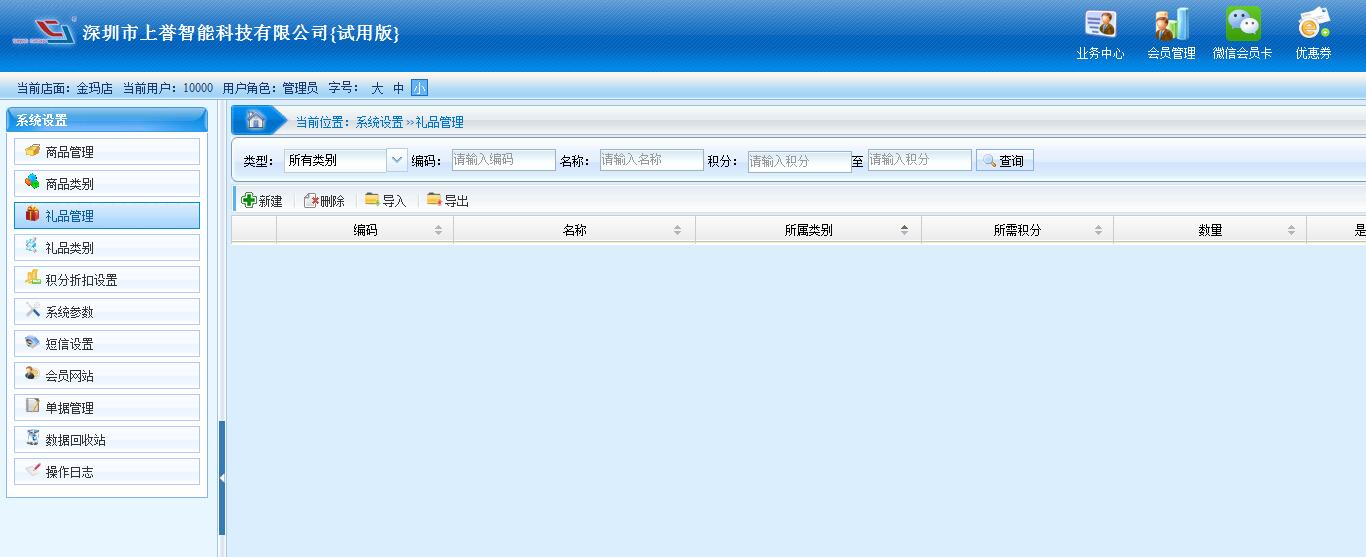1366x557 pixels.
Task: Click the 系统设置 breadcrumb link
Action: 379,122
